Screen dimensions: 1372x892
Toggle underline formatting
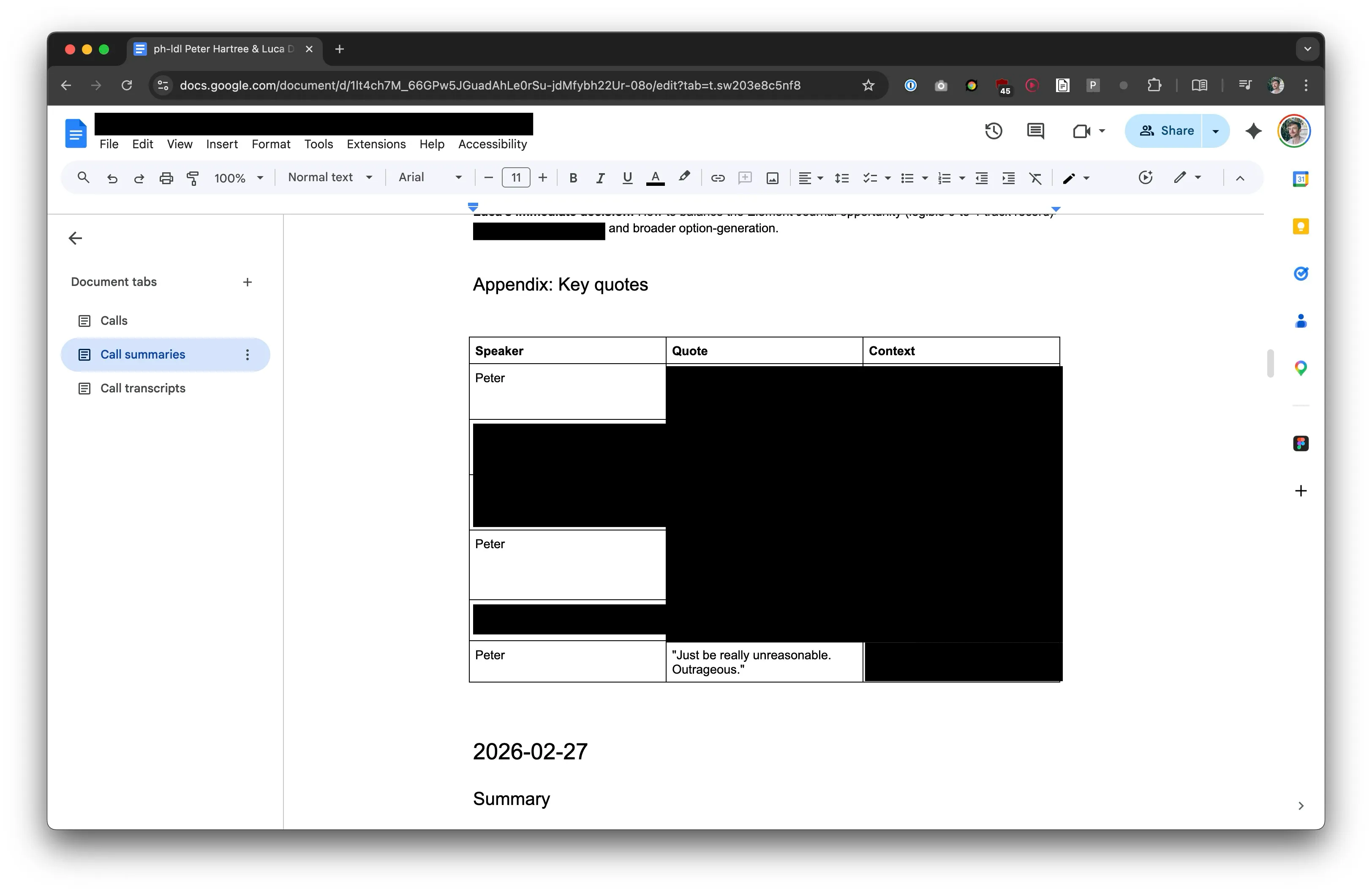627,177
